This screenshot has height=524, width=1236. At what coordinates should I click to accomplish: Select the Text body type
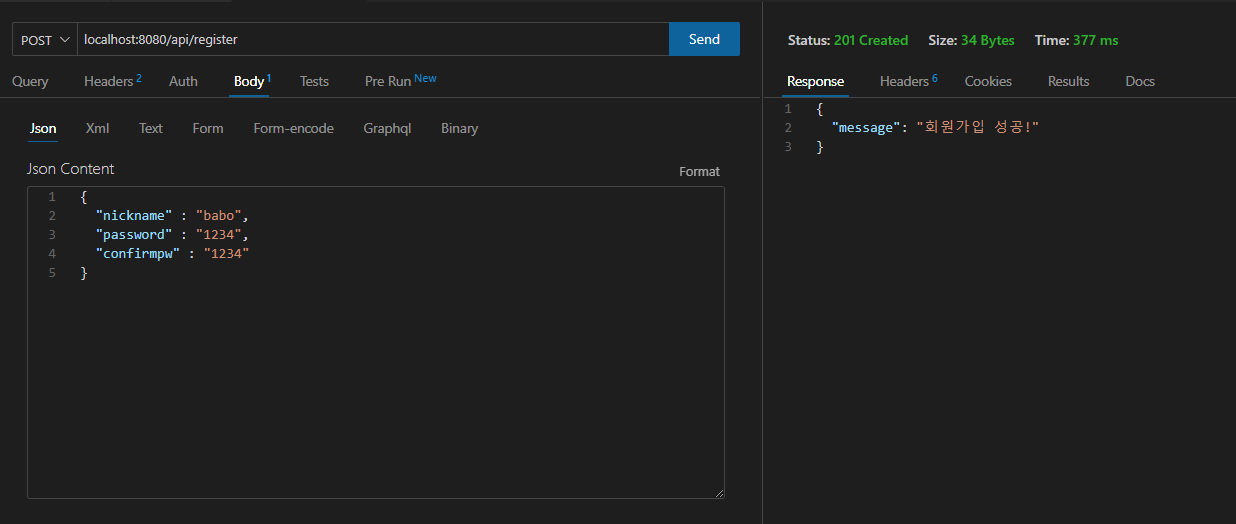pyautogui.click(x=151, y=128)
